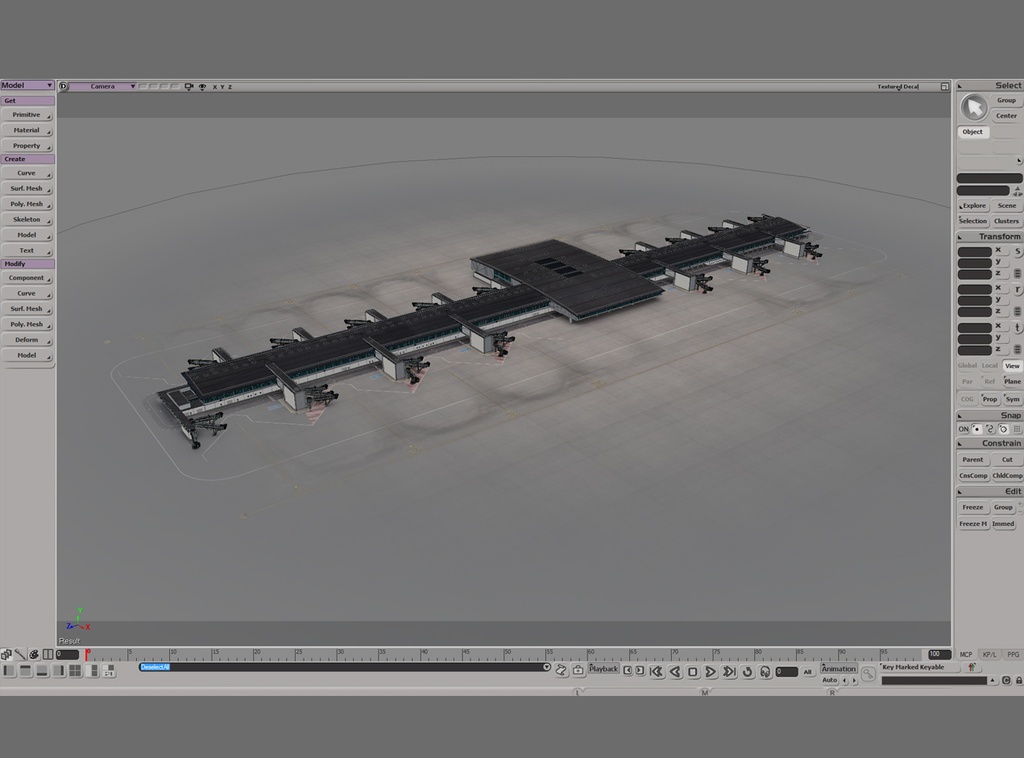Click the mute audio icon near playback controls

click(x=764, y=672)
